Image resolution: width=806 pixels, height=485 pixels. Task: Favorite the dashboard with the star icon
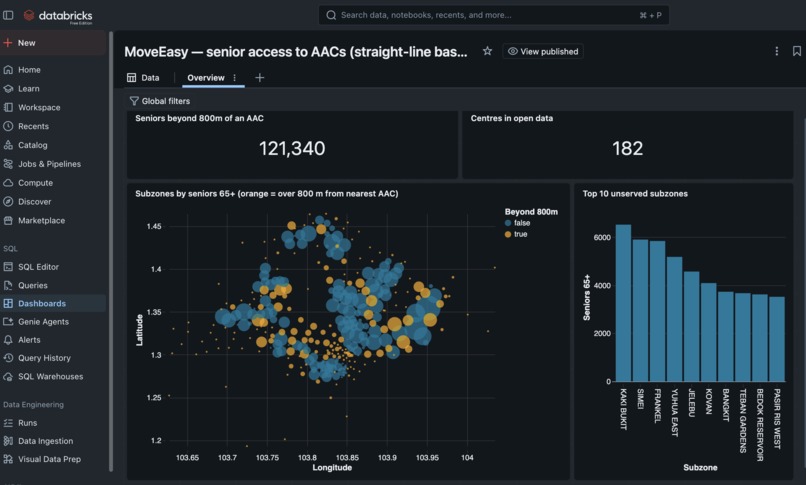[487, 51]
